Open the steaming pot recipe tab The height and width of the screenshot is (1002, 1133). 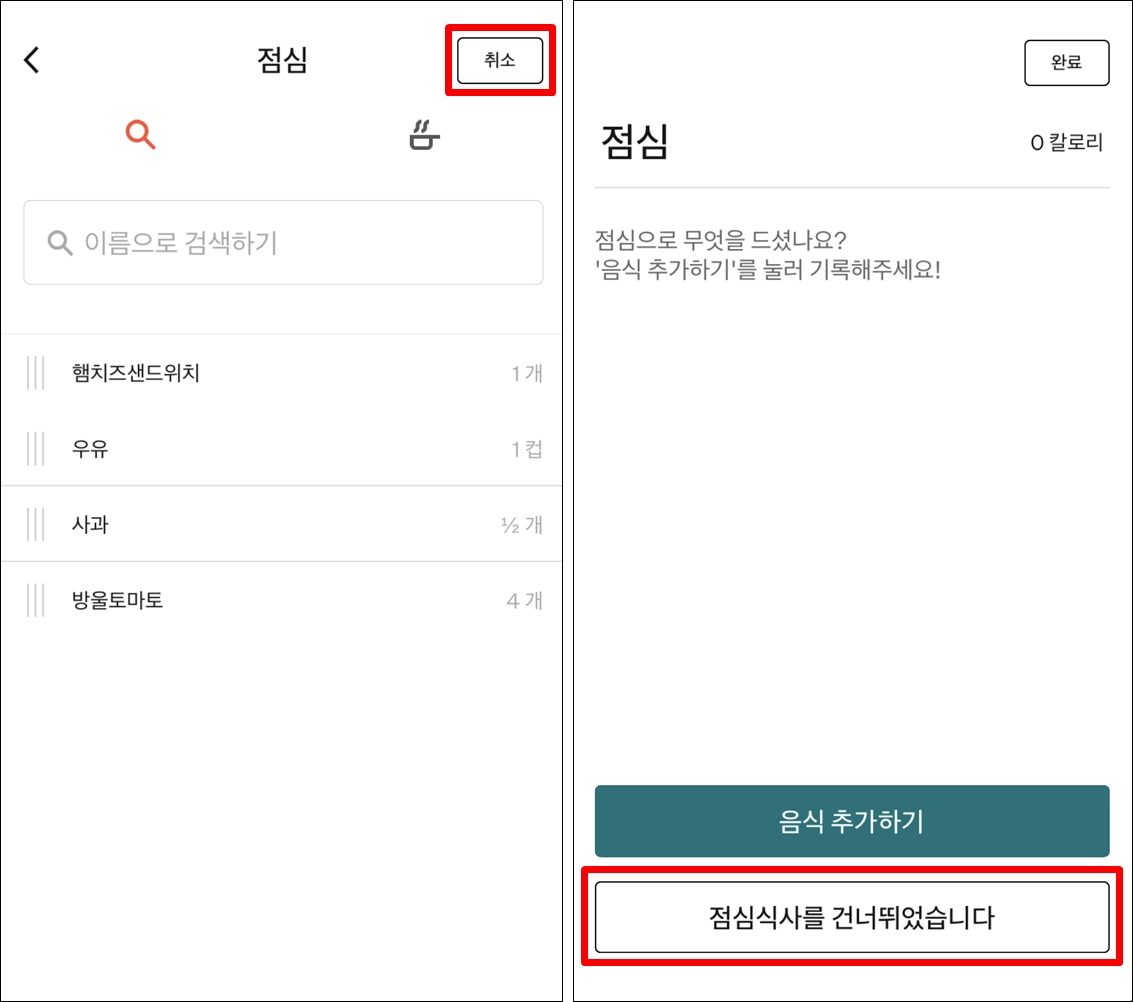coord(424,135)
